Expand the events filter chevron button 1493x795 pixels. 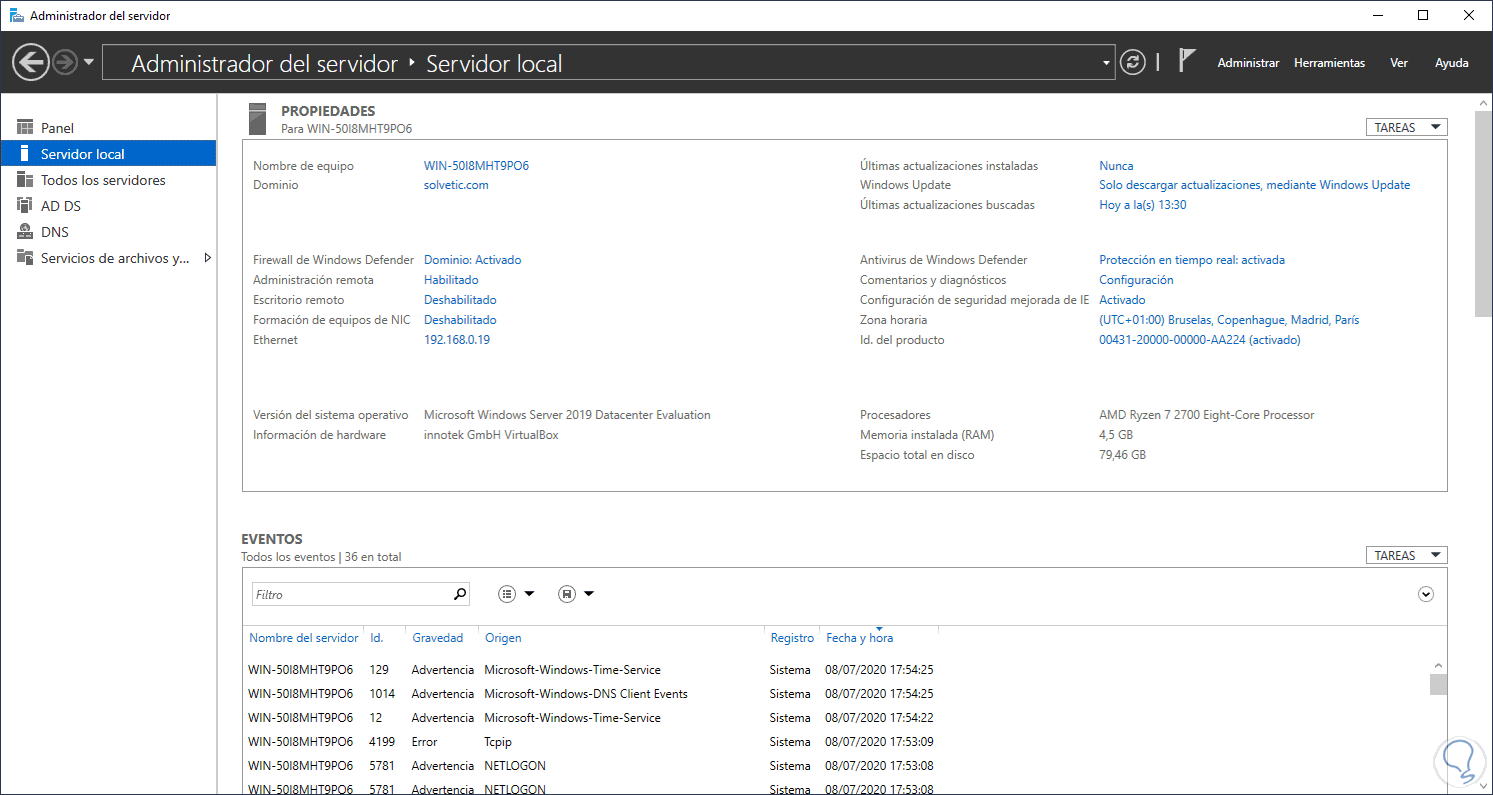1426,594
